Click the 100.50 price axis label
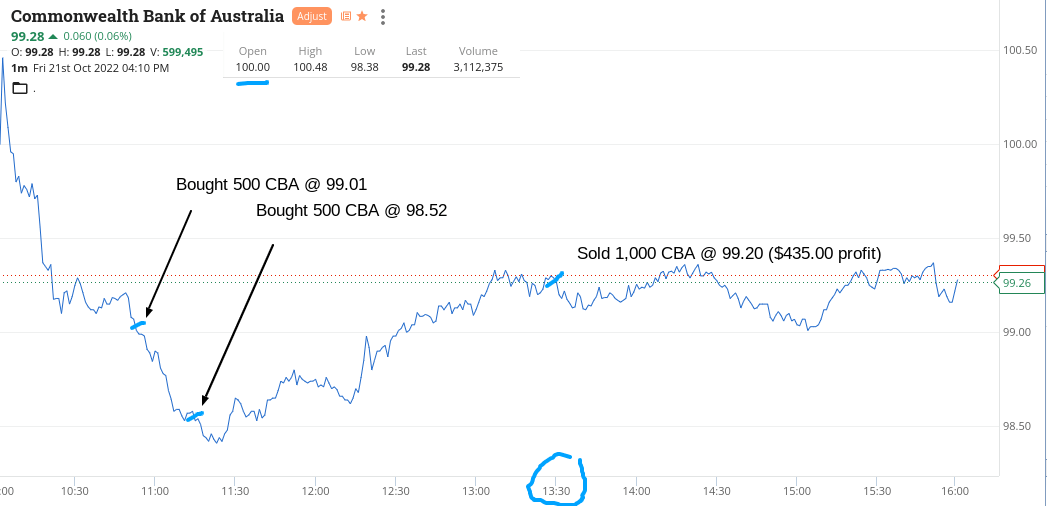The image size is (1047, 506). click(1019, 50)
